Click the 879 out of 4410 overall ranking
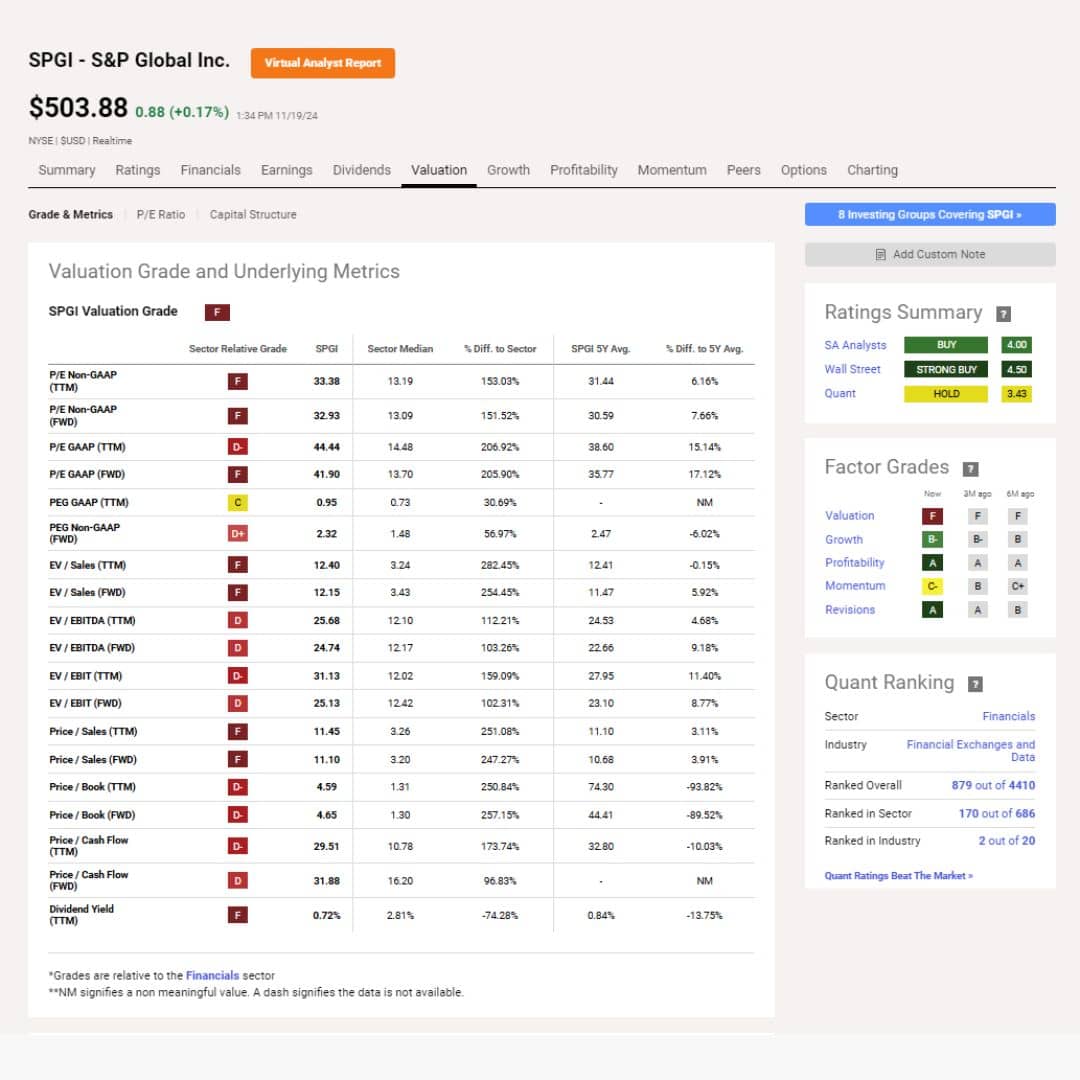The image size is (1080, 1080). (x=993, y=786)
